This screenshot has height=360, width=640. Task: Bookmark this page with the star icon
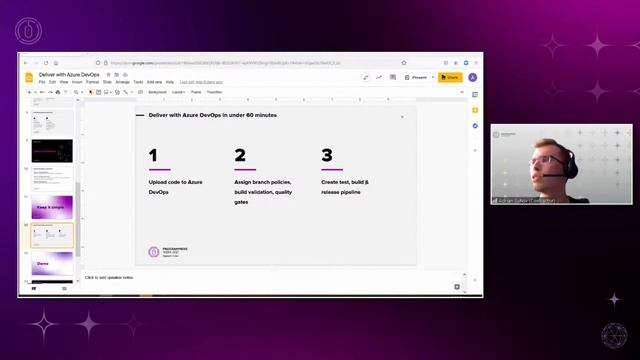click(x=404, y=63)
